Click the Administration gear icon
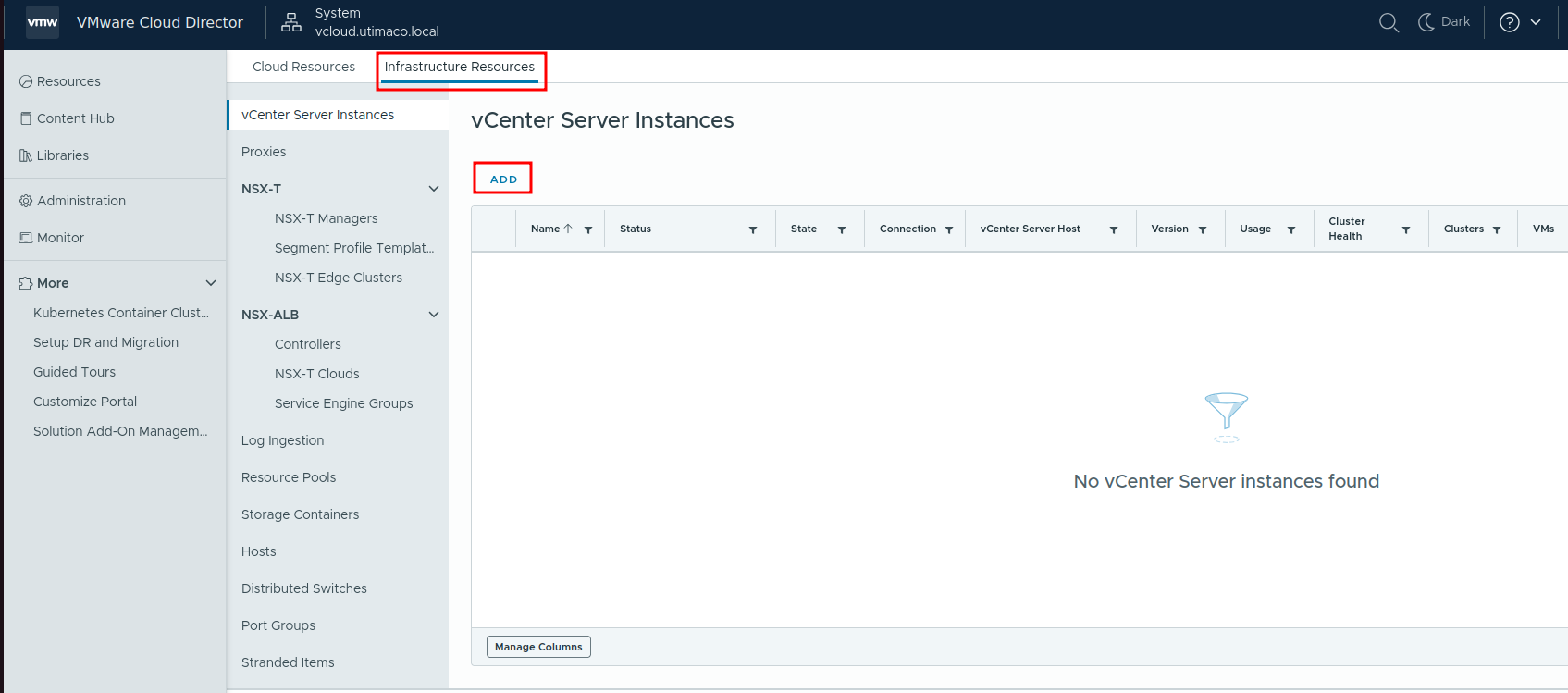 point(26,201)
